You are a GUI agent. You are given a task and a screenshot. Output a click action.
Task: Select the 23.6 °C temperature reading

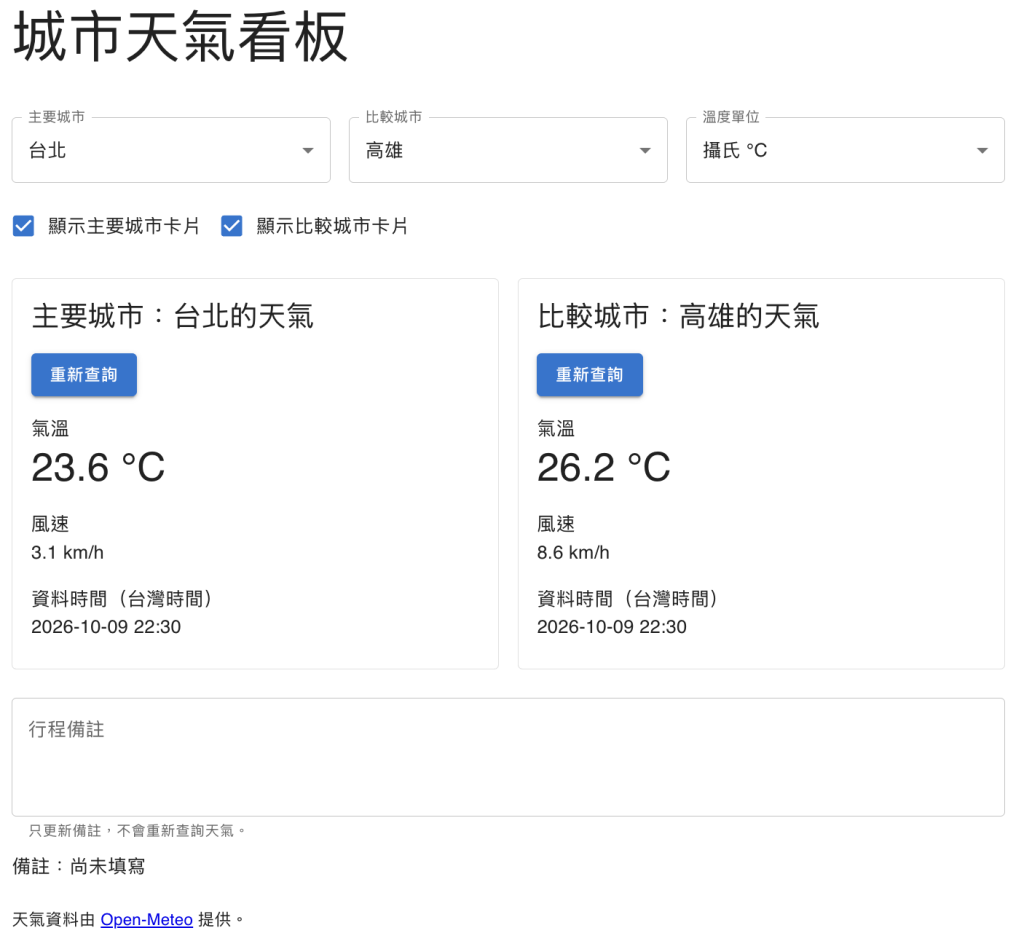98,467
